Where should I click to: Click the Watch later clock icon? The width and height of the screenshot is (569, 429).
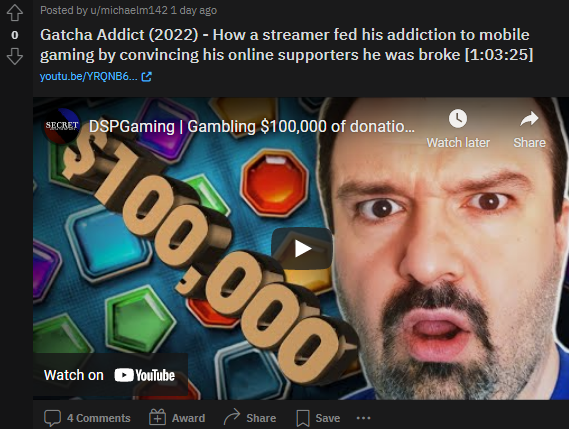click(458, 118)
